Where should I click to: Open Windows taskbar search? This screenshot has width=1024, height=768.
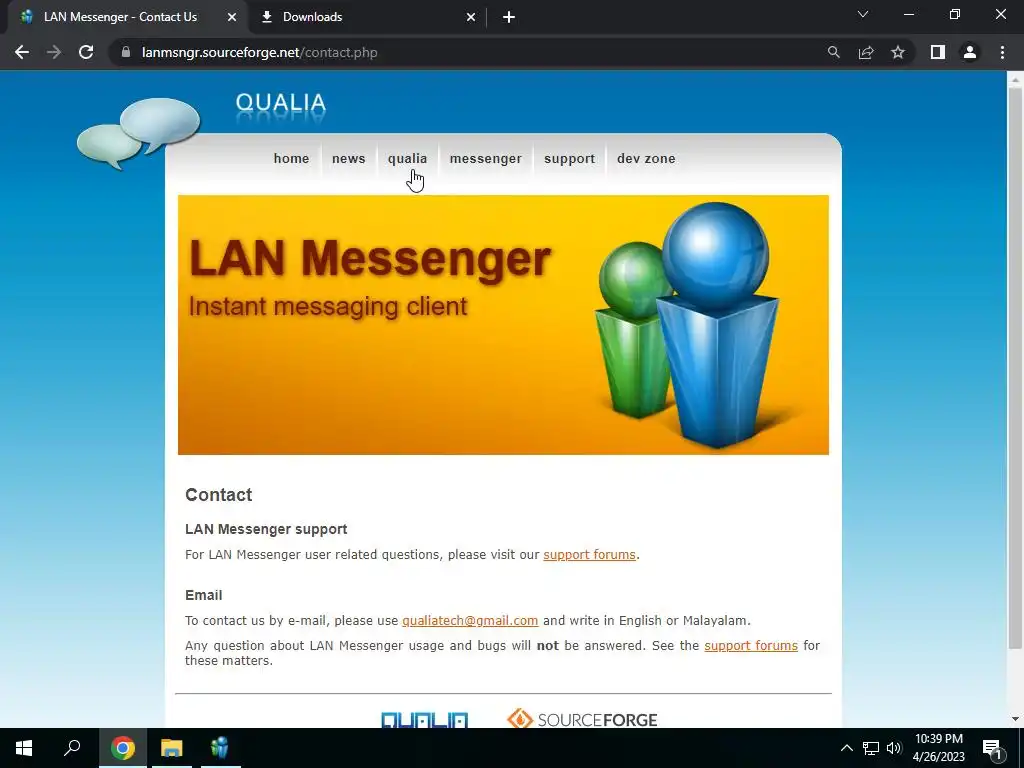[x=72, y=748]
